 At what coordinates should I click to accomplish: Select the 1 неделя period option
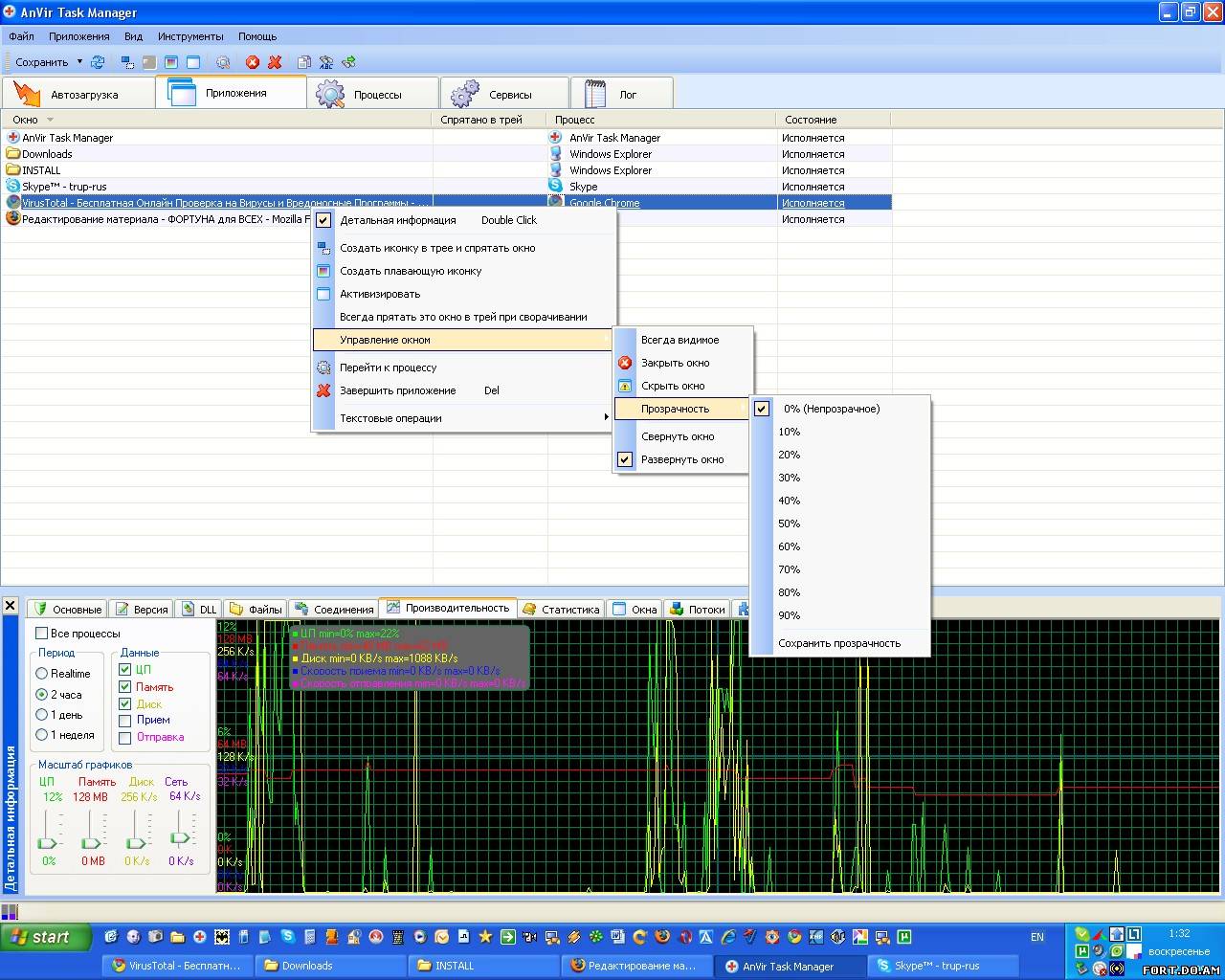[x=42, y=735]
